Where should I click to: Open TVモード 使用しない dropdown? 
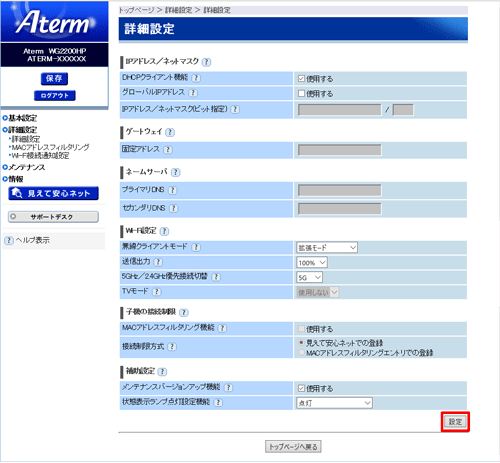(x=318, y=292)
